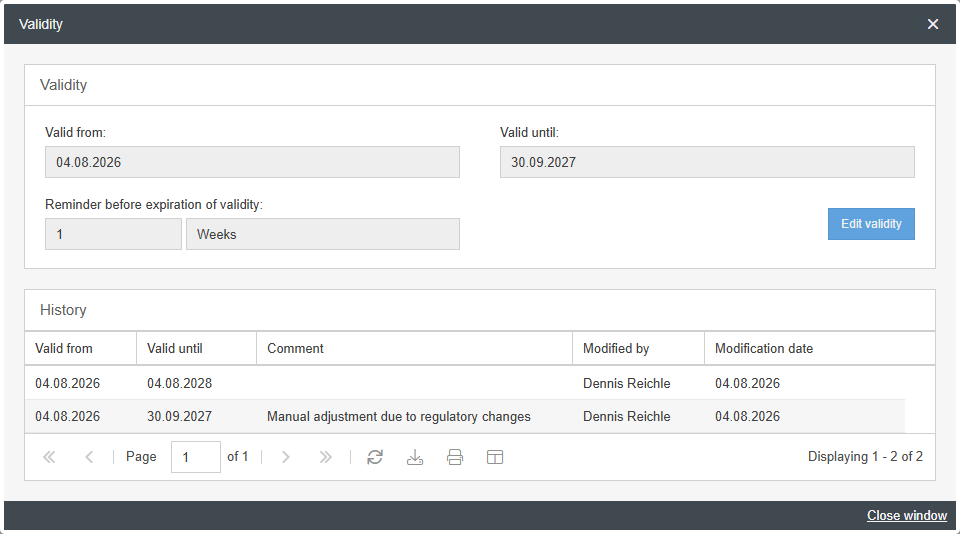Open the Weeks reminder unit field
This screenshot has height=534, width=960.
coord(323,234)
